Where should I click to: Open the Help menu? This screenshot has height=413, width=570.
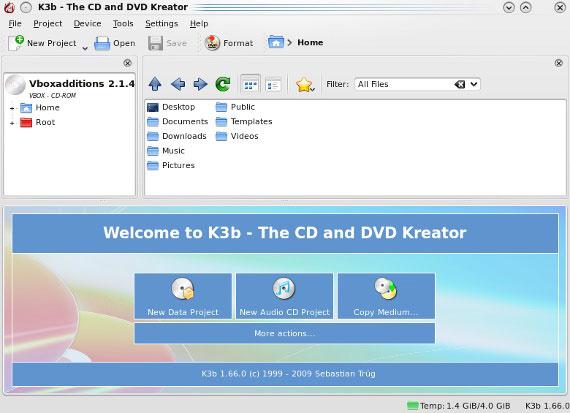click(199, 24)
